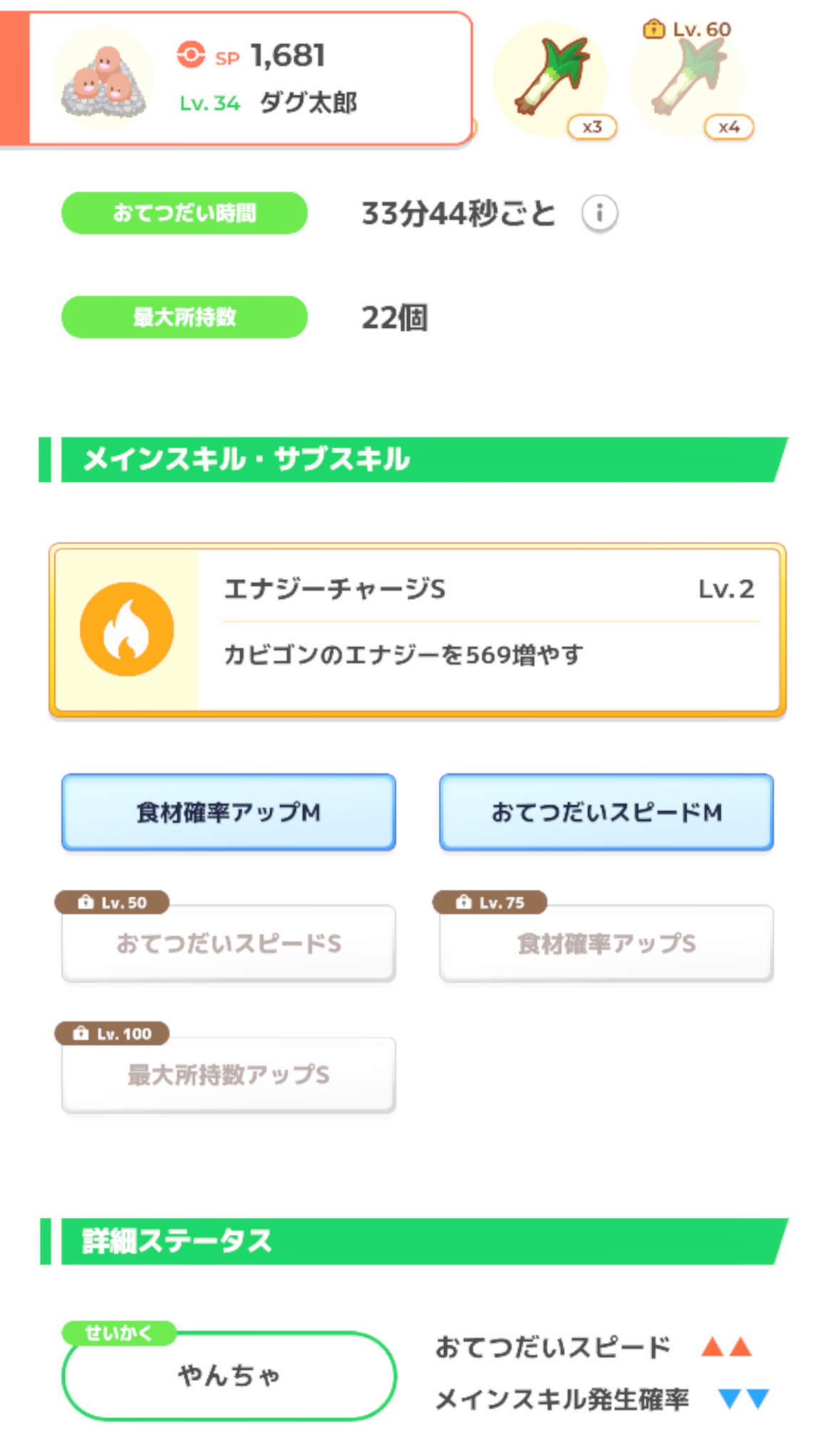Tap the locked 最大所持数アップS sub skill
The height and width of the screenshot is (1456, 834).
tap(228, 1076)
